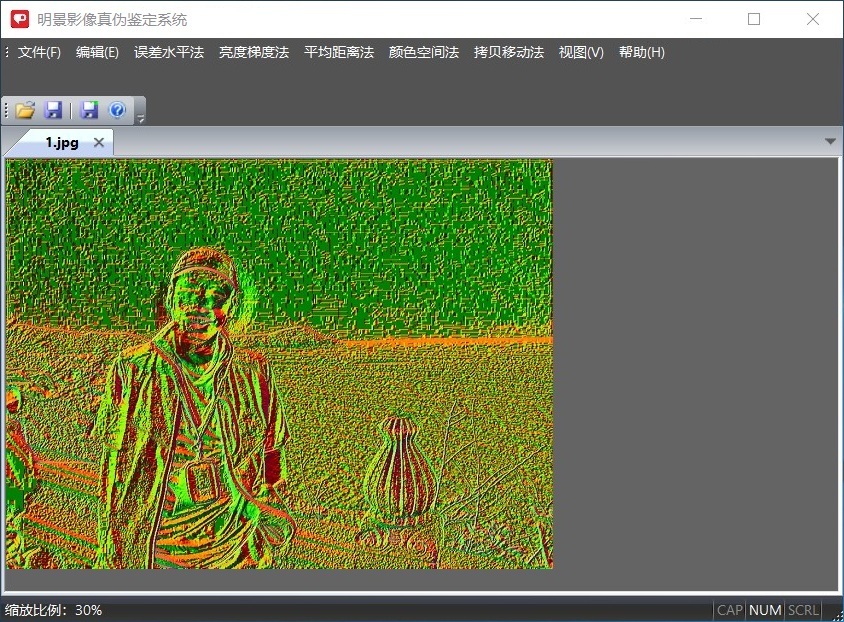
Task: Maximize the application window
Action: tap(754, 19)
